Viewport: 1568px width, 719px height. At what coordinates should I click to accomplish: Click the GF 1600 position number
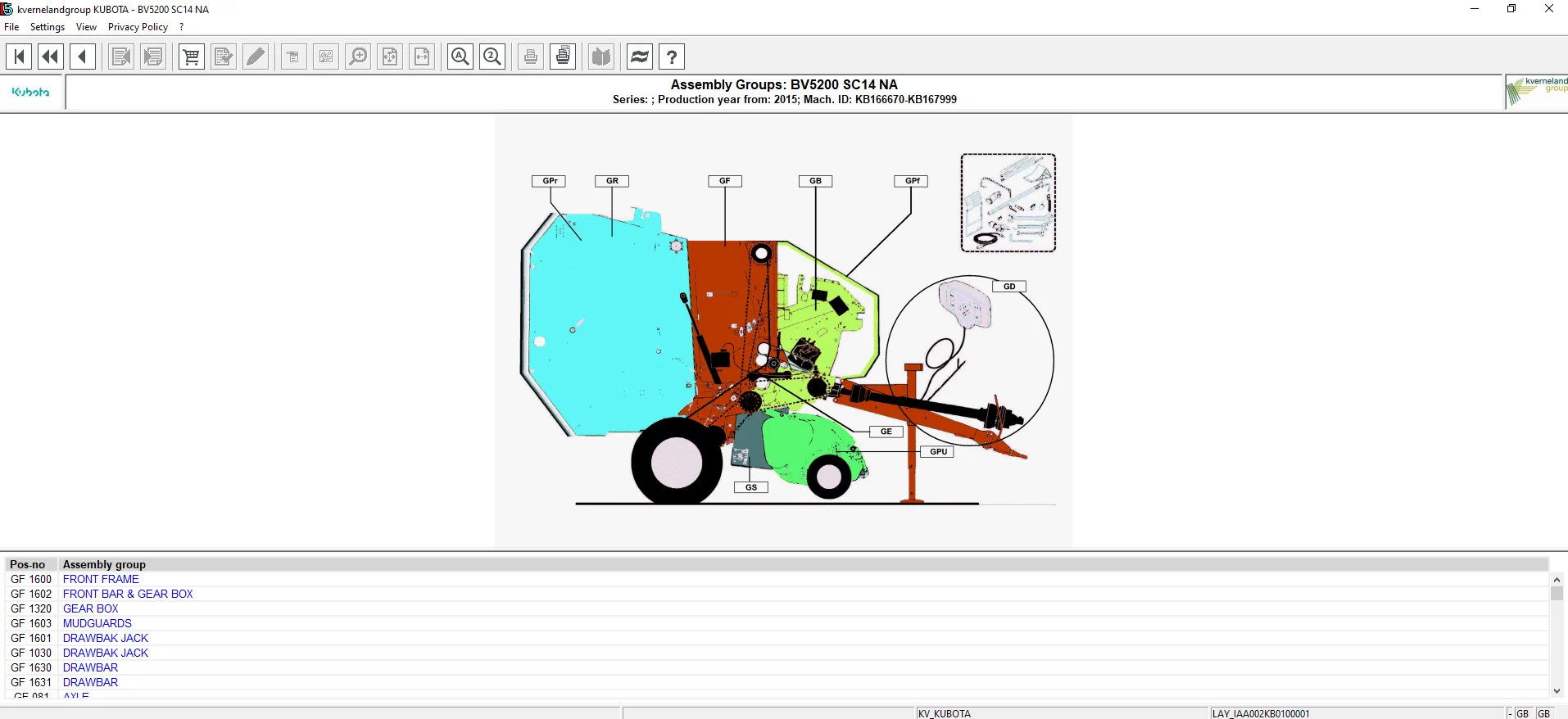[31, 579]
